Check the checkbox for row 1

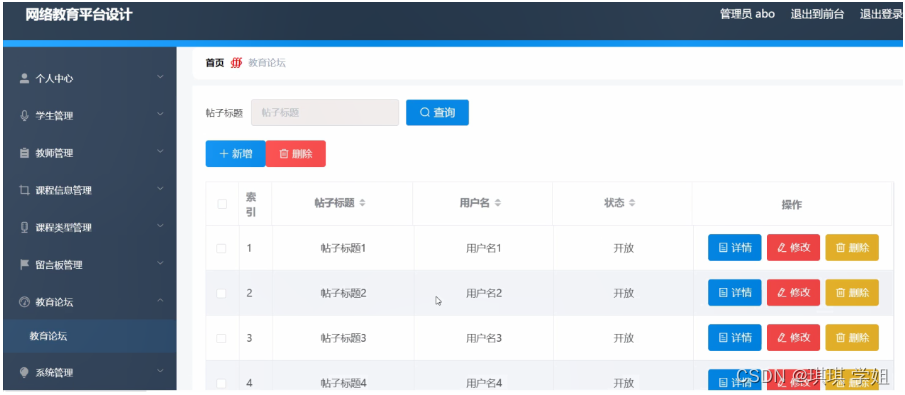[x=221, y=248]
